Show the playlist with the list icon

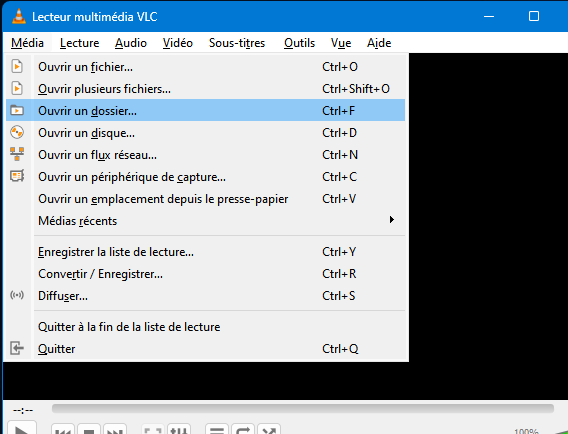pos(217,429)
